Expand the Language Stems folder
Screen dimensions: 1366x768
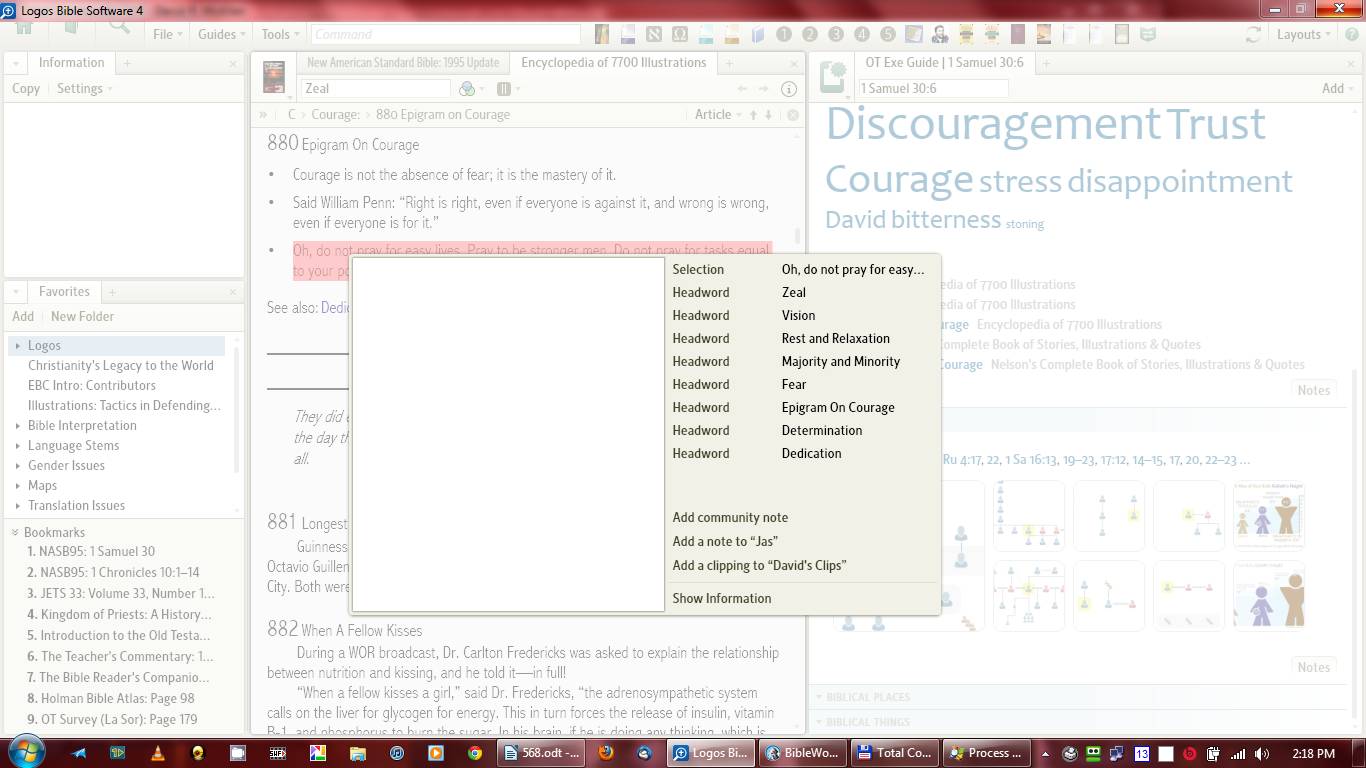(18, 445)
